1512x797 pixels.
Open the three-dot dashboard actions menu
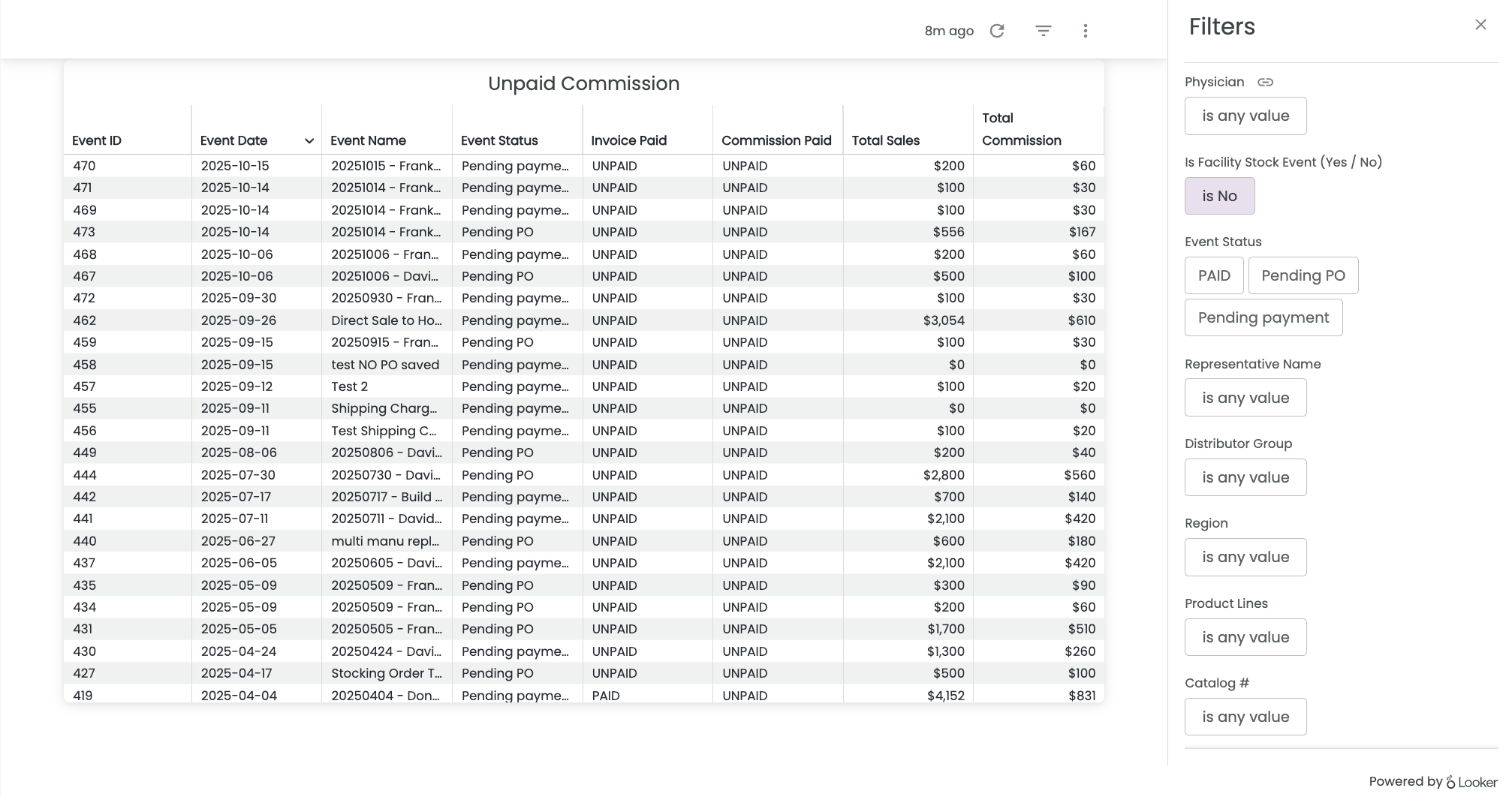(x=1085, y=31)
